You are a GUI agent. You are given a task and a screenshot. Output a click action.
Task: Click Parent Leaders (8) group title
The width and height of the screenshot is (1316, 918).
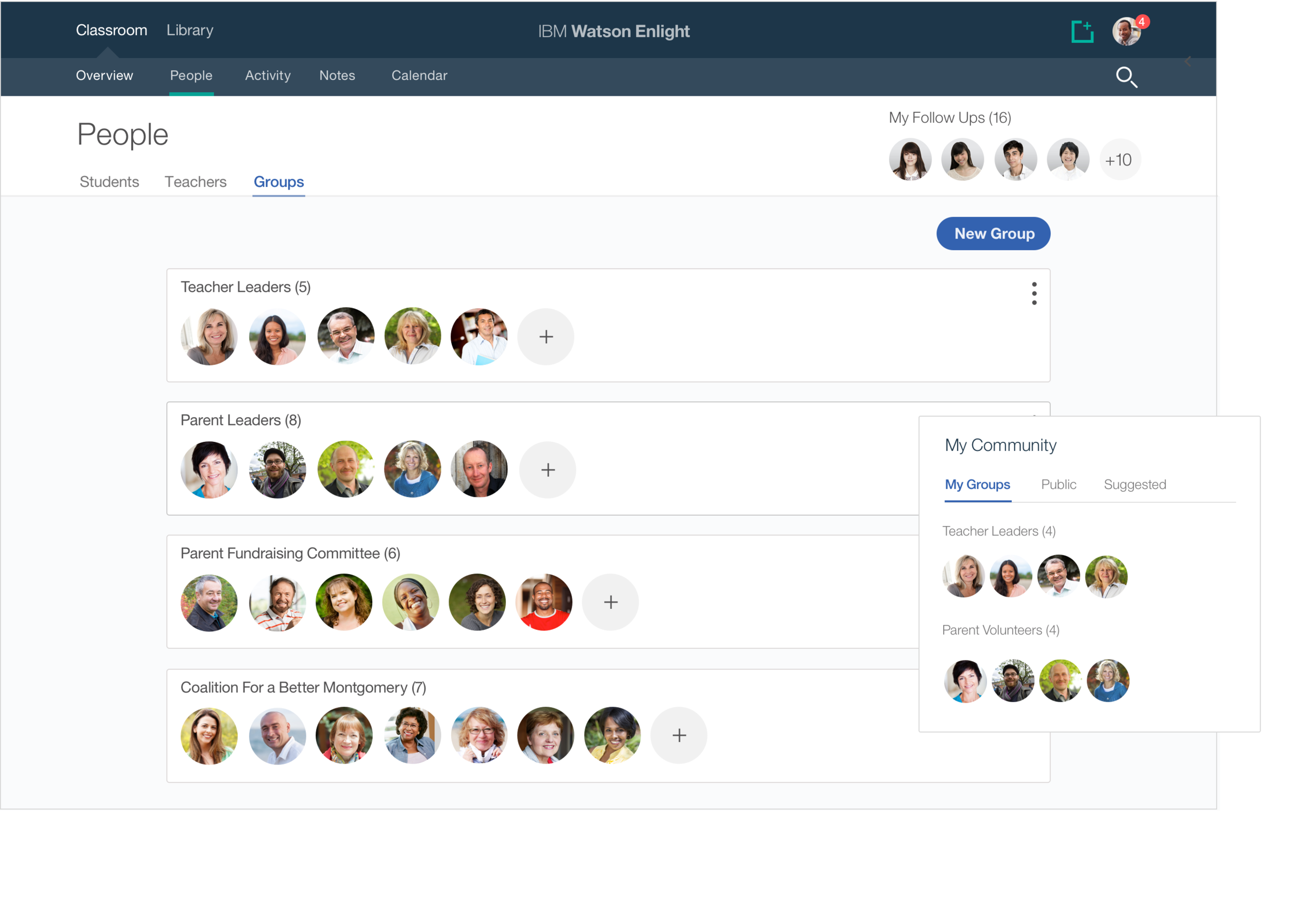[241, 420]
